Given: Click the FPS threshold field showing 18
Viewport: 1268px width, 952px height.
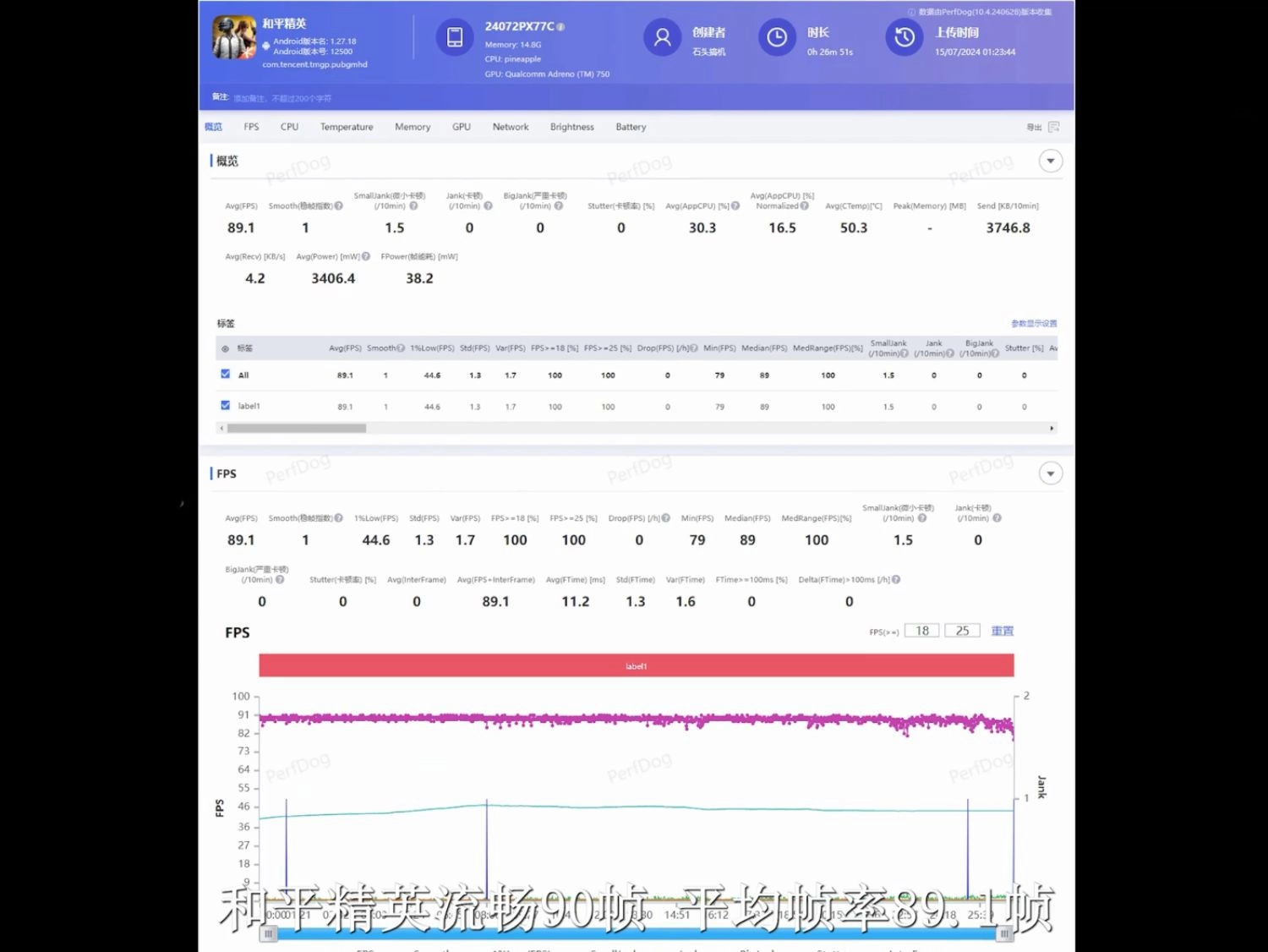Looking at the screenshot, I should 921,631.
